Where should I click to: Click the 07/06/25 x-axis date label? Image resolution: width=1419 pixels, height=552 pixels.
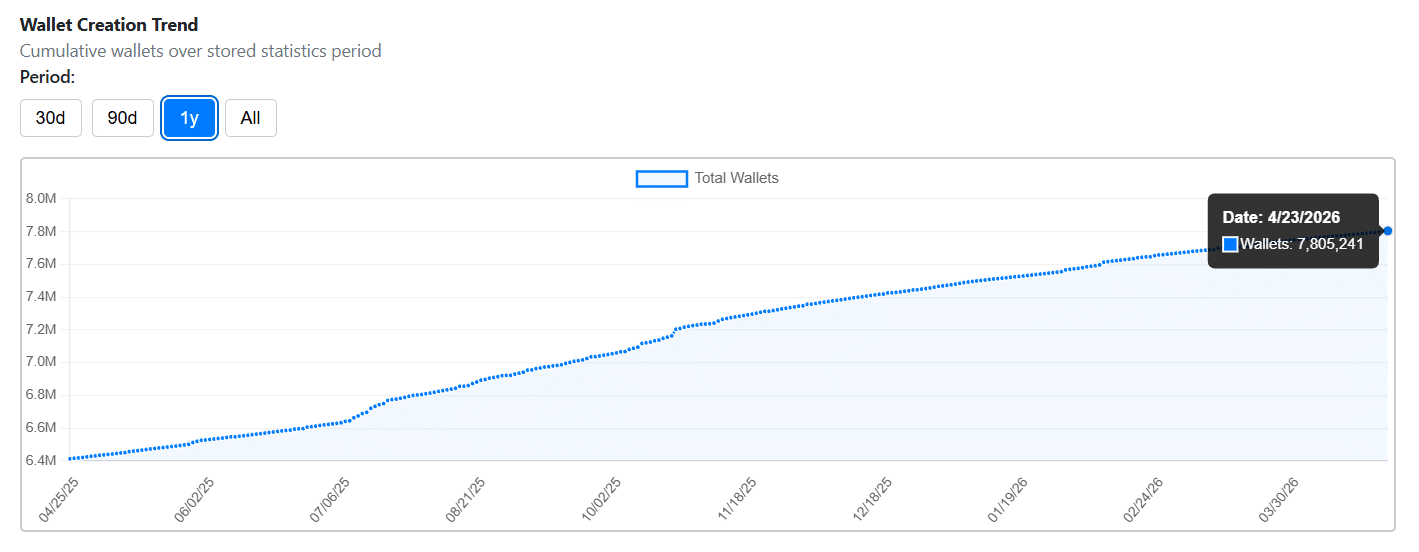[329, 499]
